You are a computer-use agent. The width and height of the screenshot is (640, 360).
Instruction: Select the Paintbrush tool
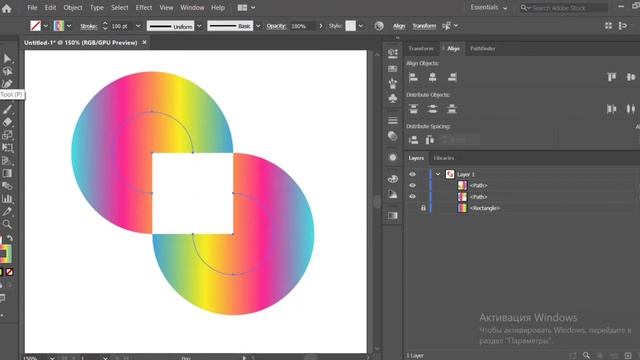pos(7,109)
